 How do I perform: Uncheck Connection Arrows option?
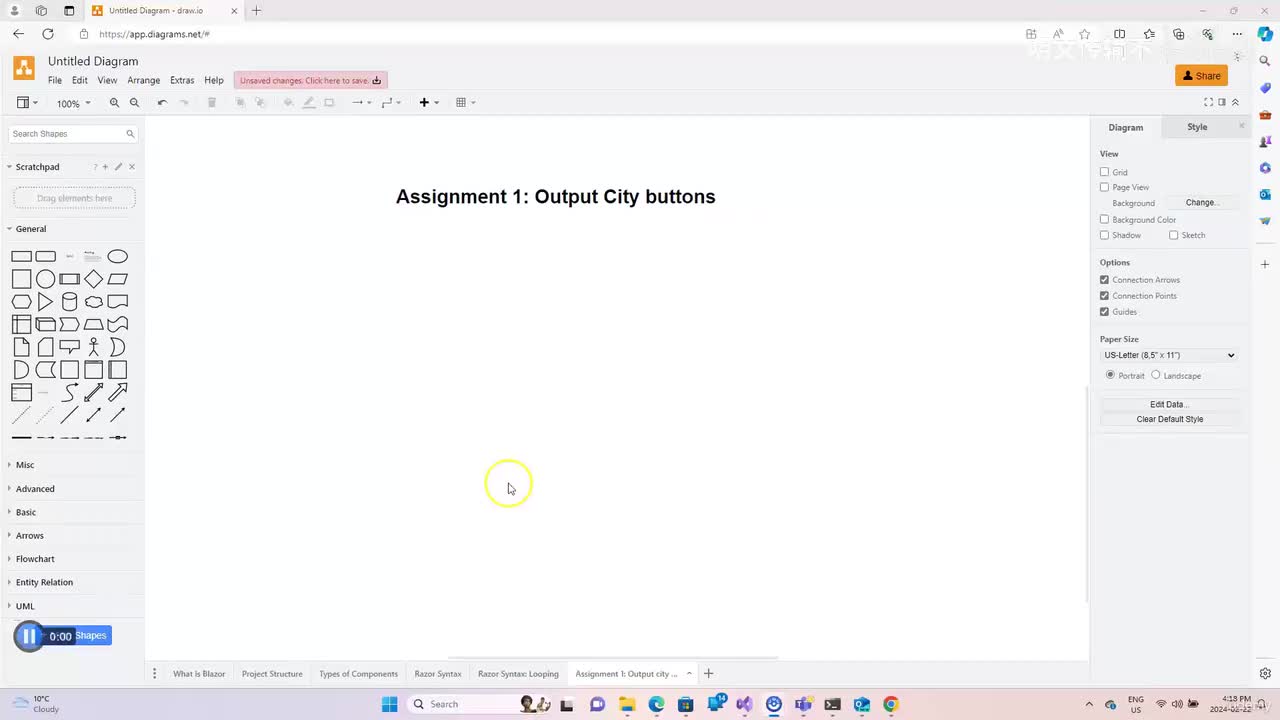pos(1104,280)
